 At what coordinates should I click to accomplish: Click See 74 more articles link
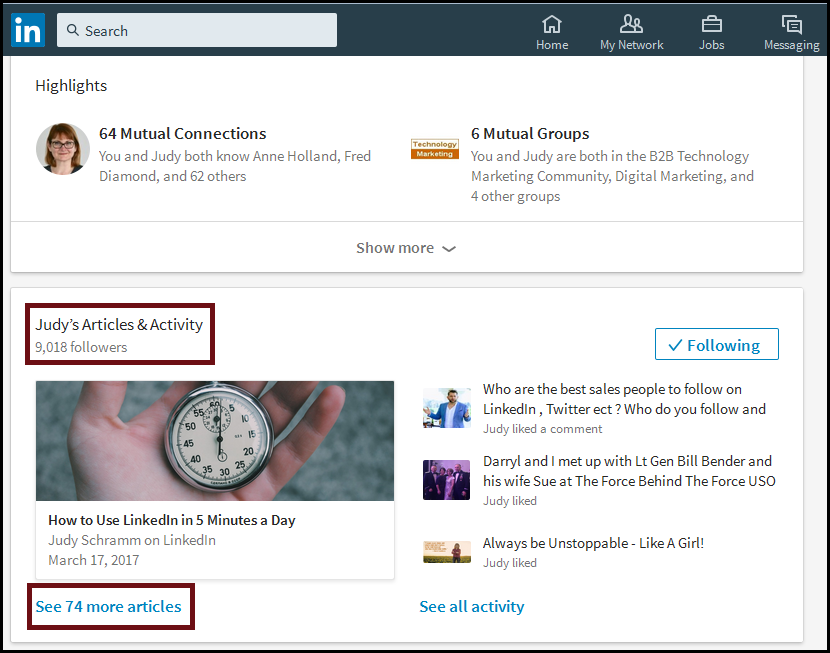(109, 606)
